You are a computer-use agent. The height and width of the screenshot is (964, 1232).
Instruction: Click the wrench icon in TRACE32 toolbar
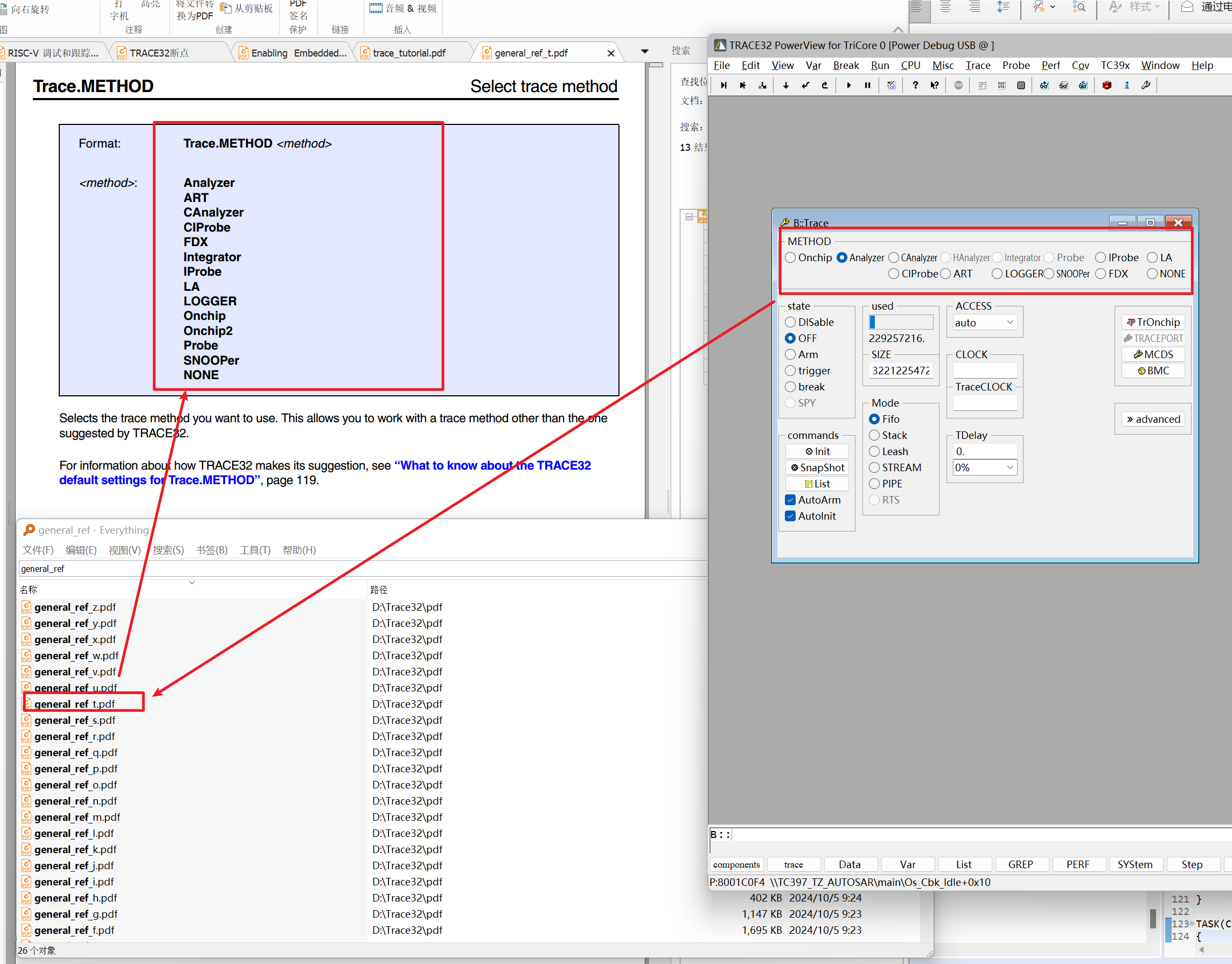[1146, 85]
